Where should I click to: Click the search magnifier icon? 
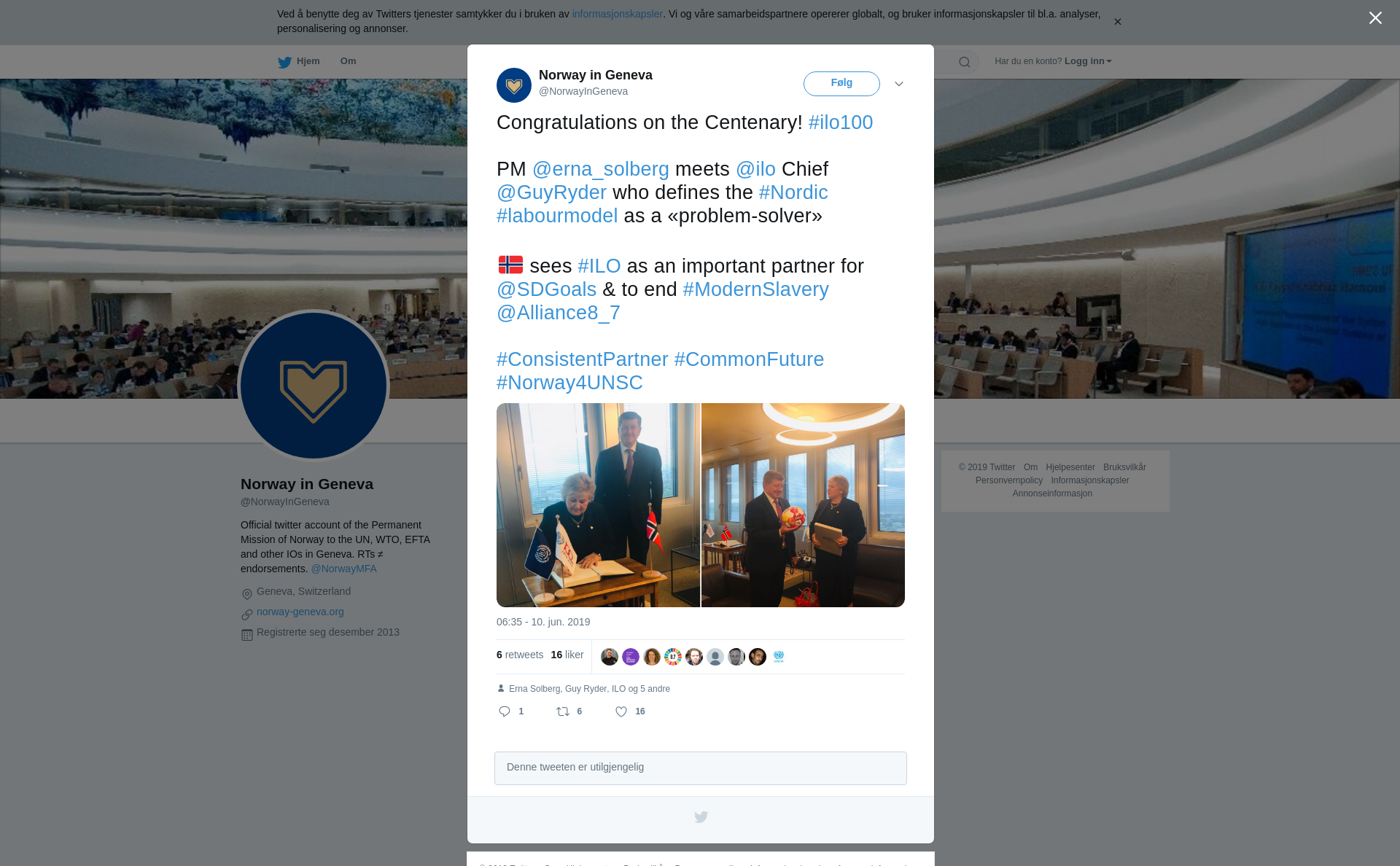point(965,62)
